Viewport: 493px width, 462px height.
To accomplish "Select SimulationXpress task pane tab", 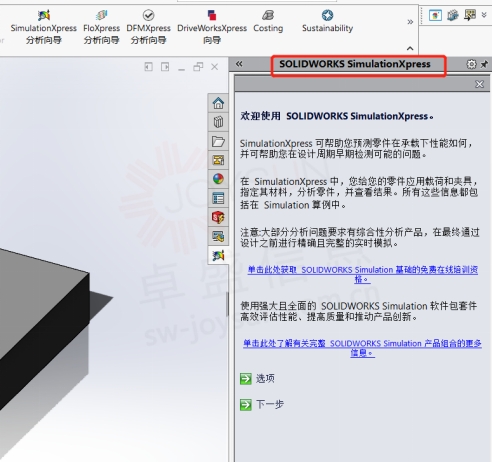I will [x=218, y=256].
